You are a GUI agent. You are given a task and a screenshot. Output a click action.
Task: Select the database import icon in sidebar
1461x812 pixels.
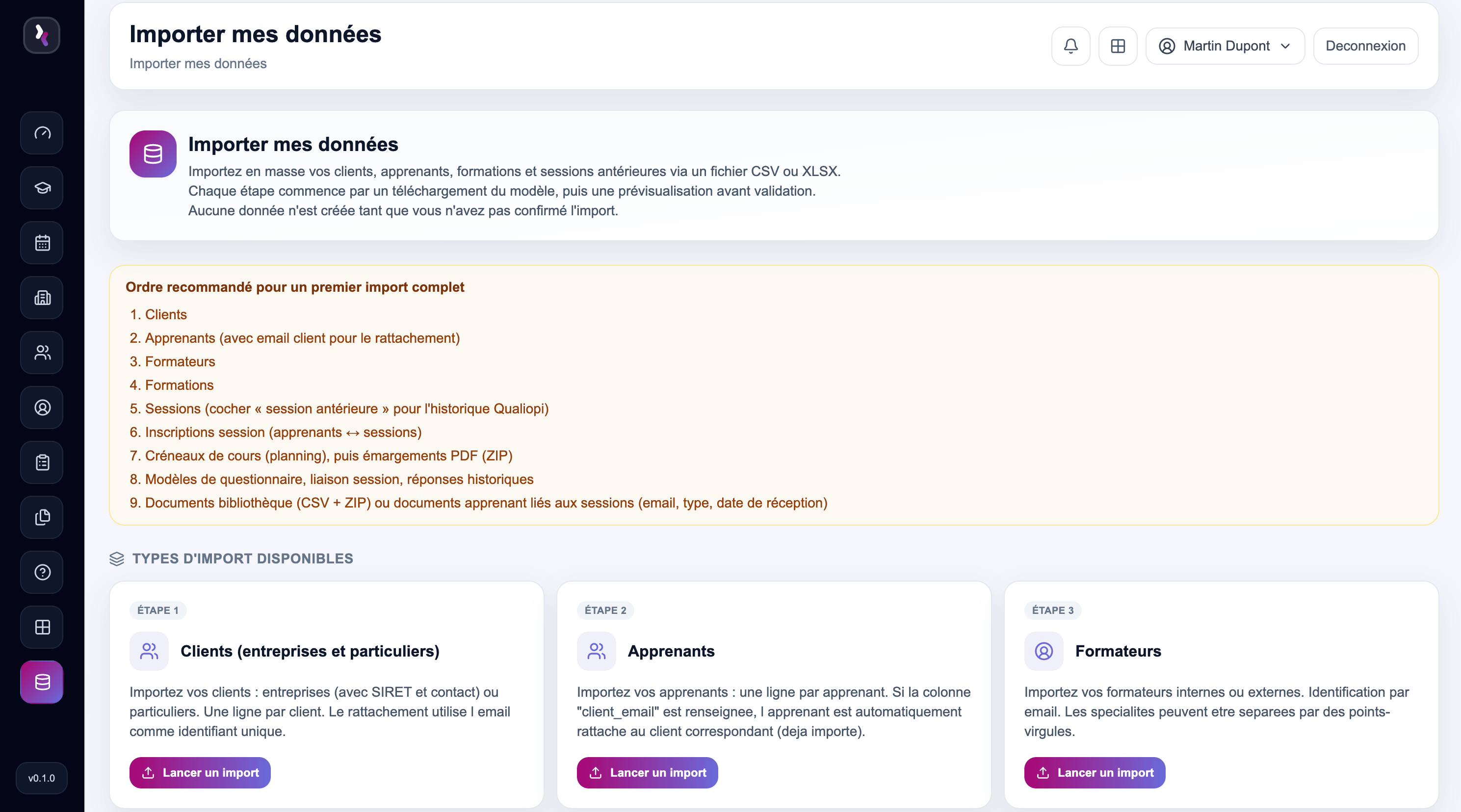coord(42,682)
